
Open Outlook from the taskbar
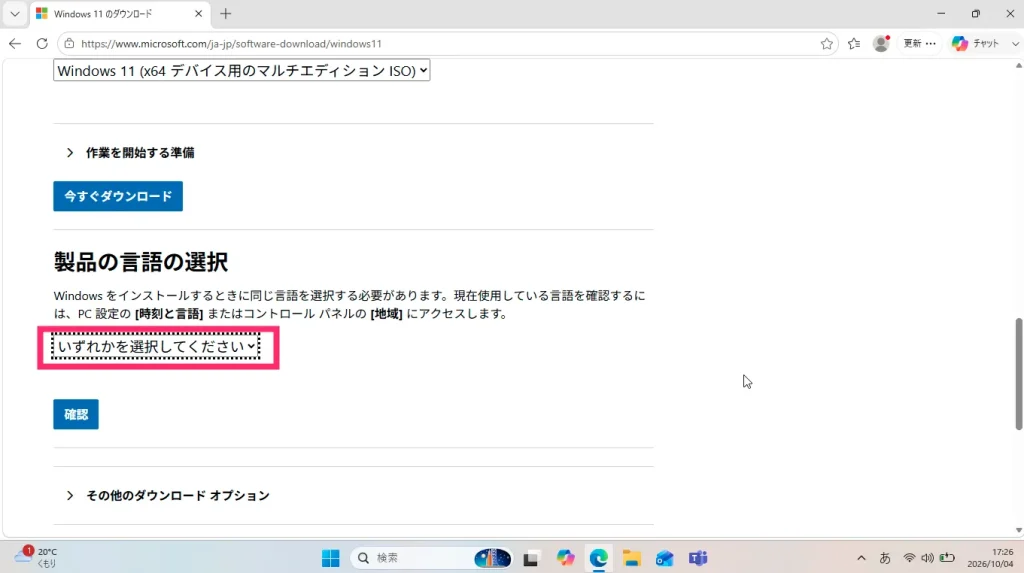click(665, 558)
